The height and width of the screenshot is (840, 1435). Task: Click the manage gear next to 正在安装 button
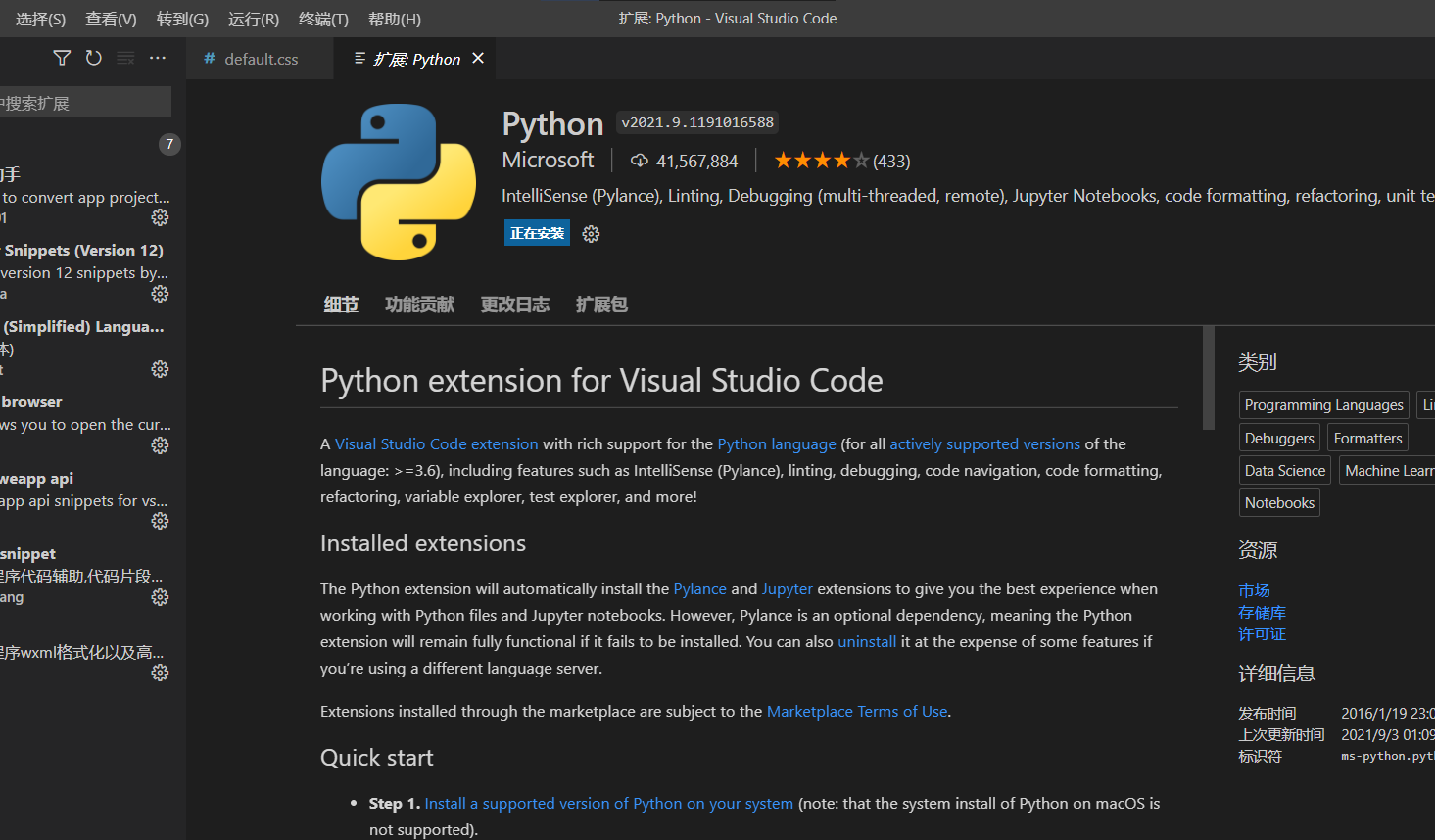[591, 234]
